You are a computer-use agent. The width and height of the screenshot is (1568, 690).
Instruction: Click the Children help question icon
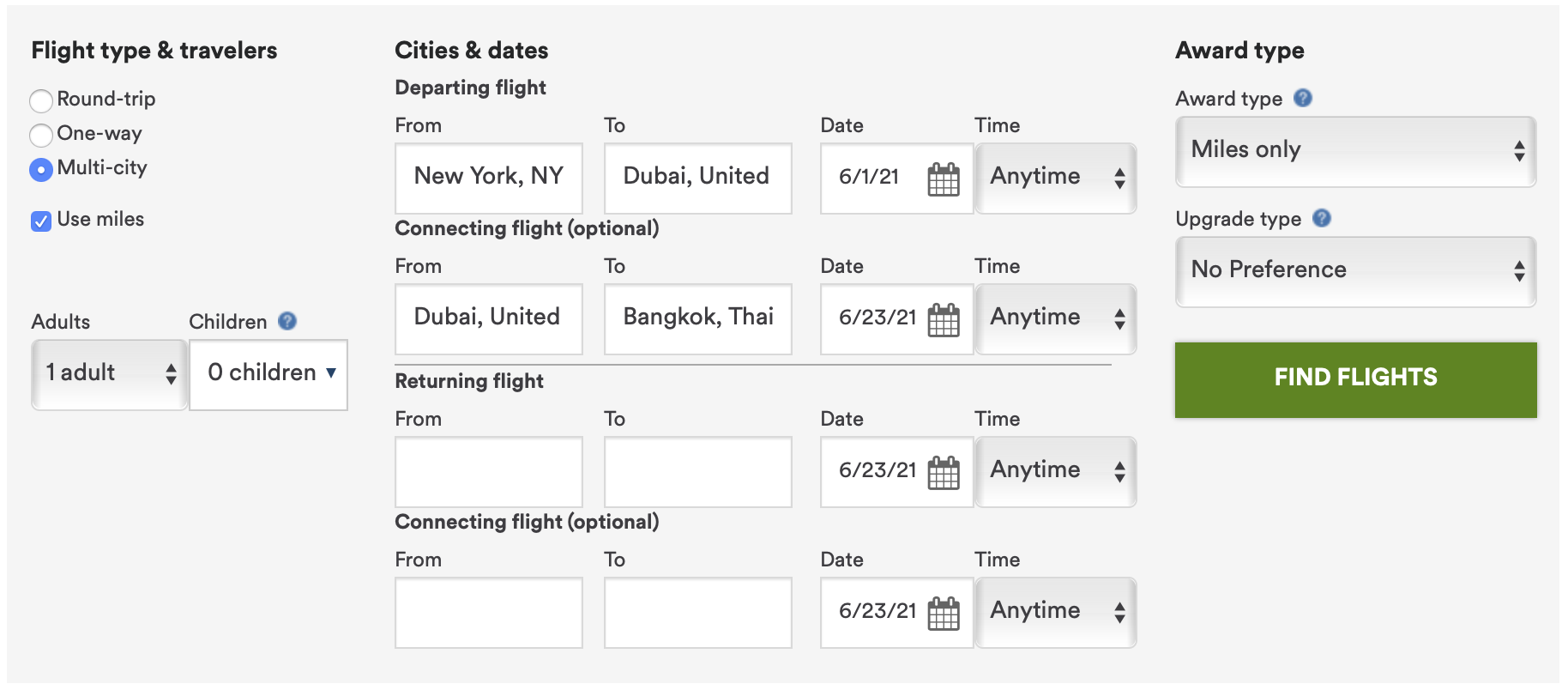(287, 321)
